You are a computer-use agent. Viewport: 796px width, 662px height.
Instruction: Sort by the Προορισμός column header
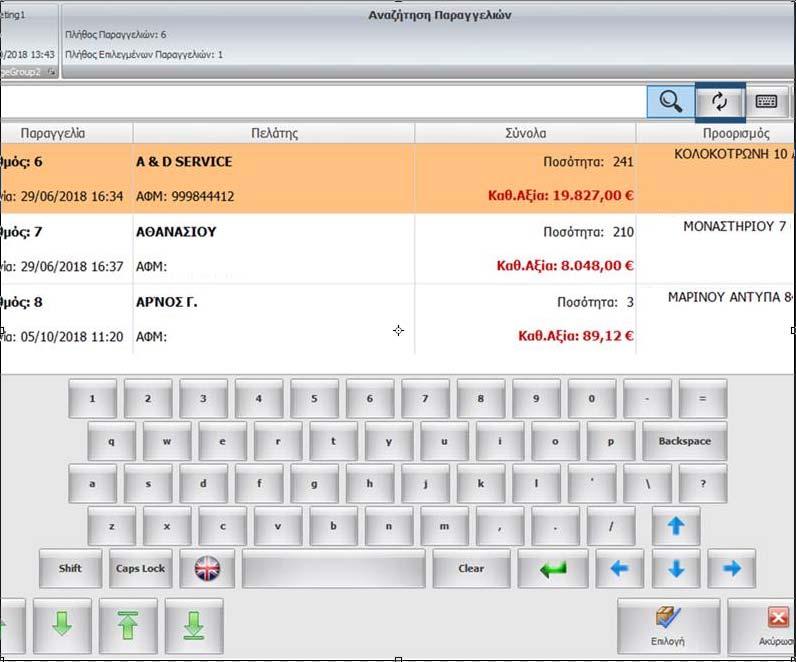tap(716, 133)
